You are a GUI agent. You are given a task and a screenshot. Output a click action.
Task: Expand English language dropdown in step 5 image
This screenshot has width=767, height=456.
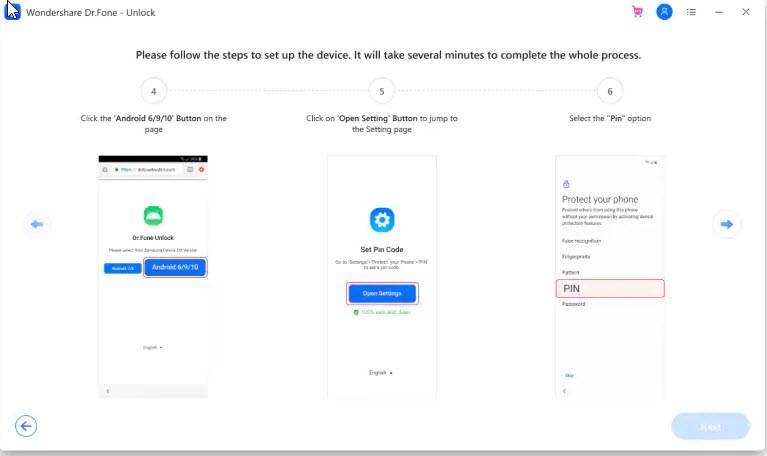381,372
